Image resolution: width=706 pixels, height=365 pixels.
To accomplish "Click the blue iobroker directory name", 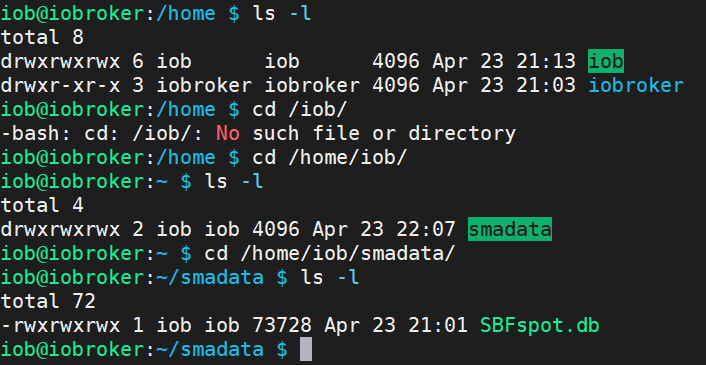I will pos(636,85).
